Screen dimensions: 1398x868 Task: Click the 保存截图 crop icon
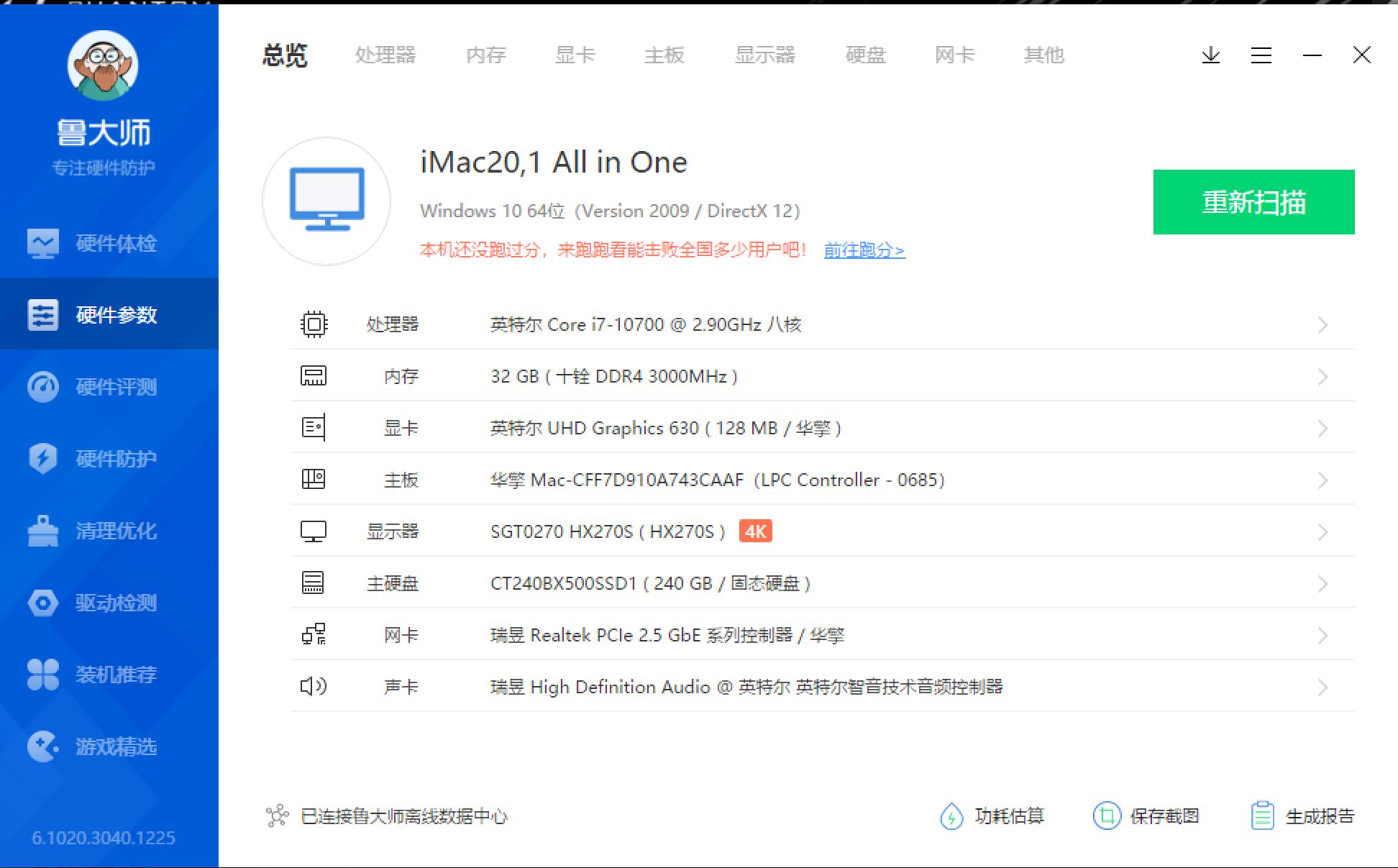pos(1107,816)
